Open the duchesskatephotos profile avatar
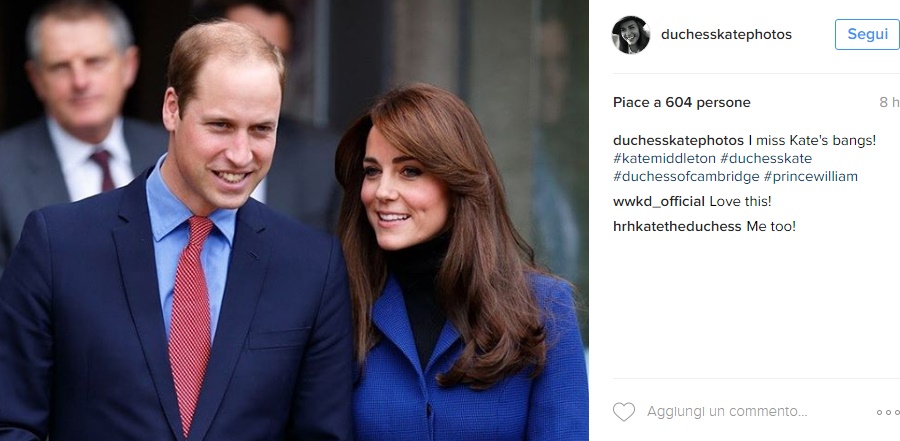 tap(631, 34)
